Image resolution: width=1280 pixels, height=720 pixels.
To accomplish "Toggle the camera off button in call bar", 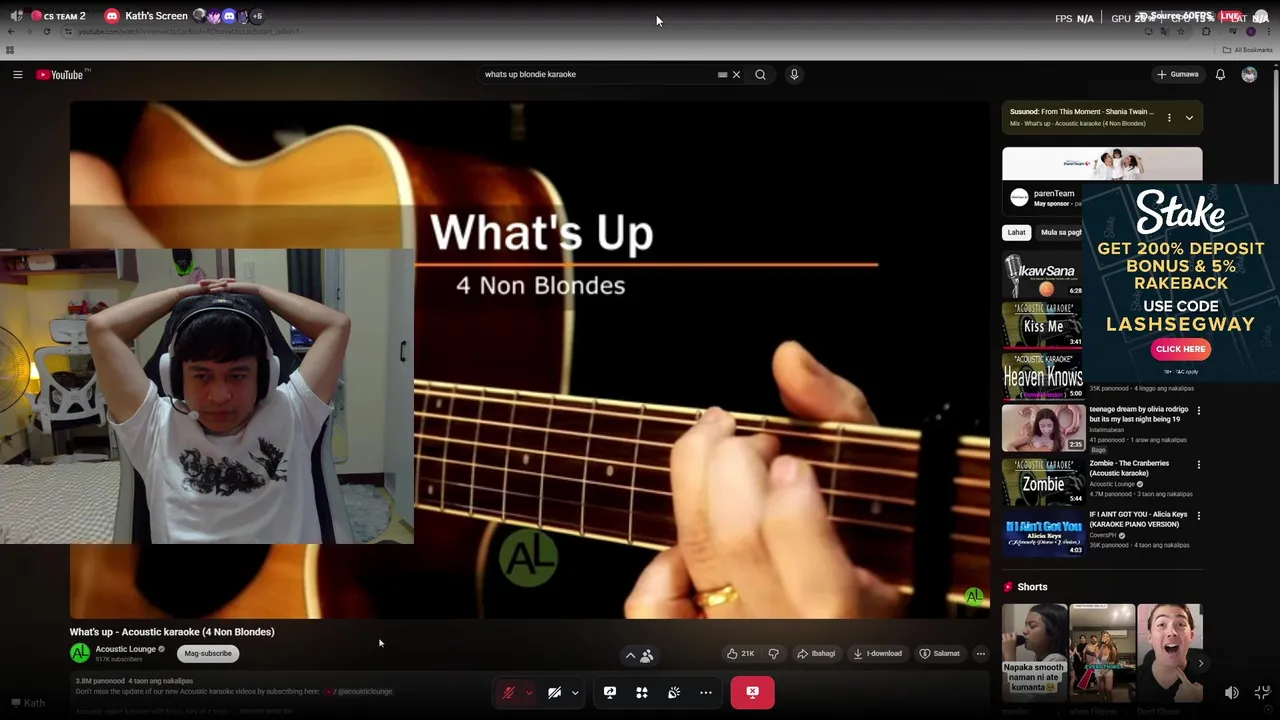I will click(554, 692).
